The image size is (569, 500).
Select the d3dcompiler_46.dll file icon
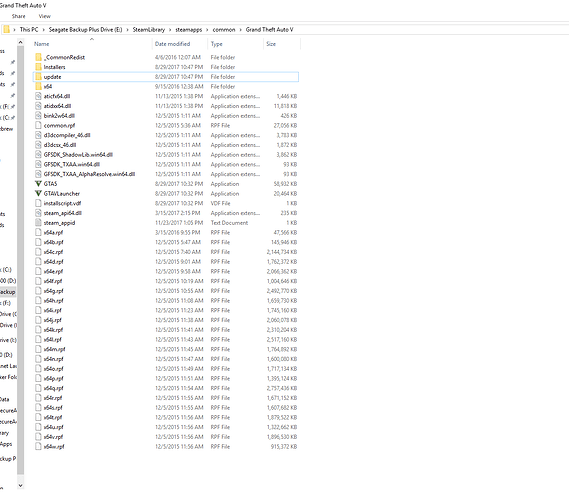[38, 135]
